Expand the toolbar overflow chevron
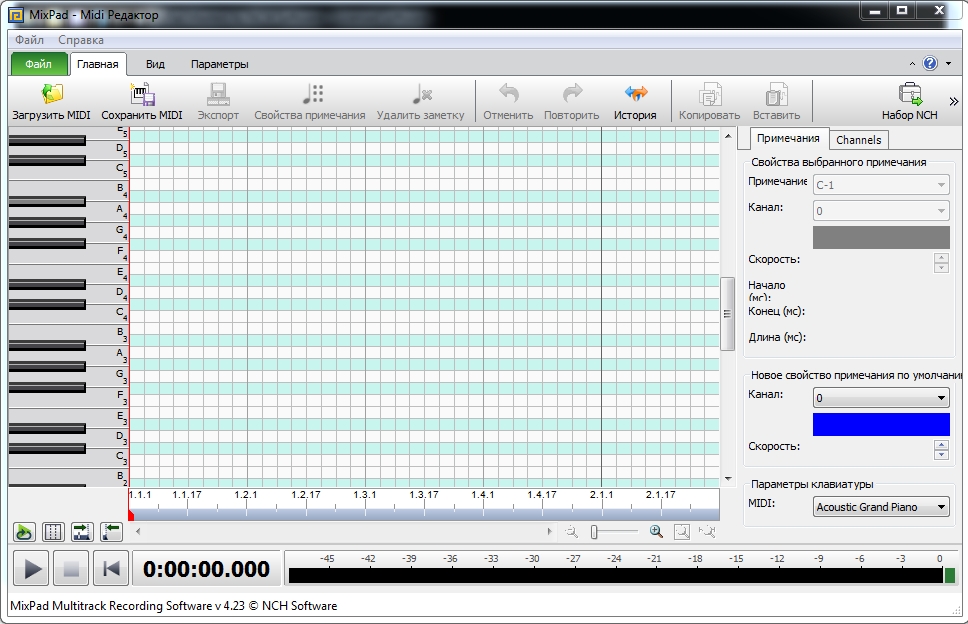Image resolution: width=968 pixels, height=624 pixels. 954,101
